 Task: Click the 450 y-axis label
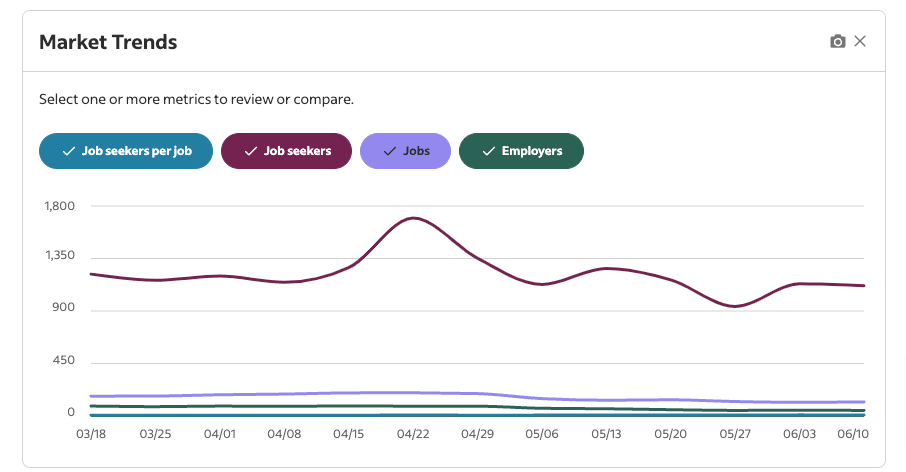point(65,361)
